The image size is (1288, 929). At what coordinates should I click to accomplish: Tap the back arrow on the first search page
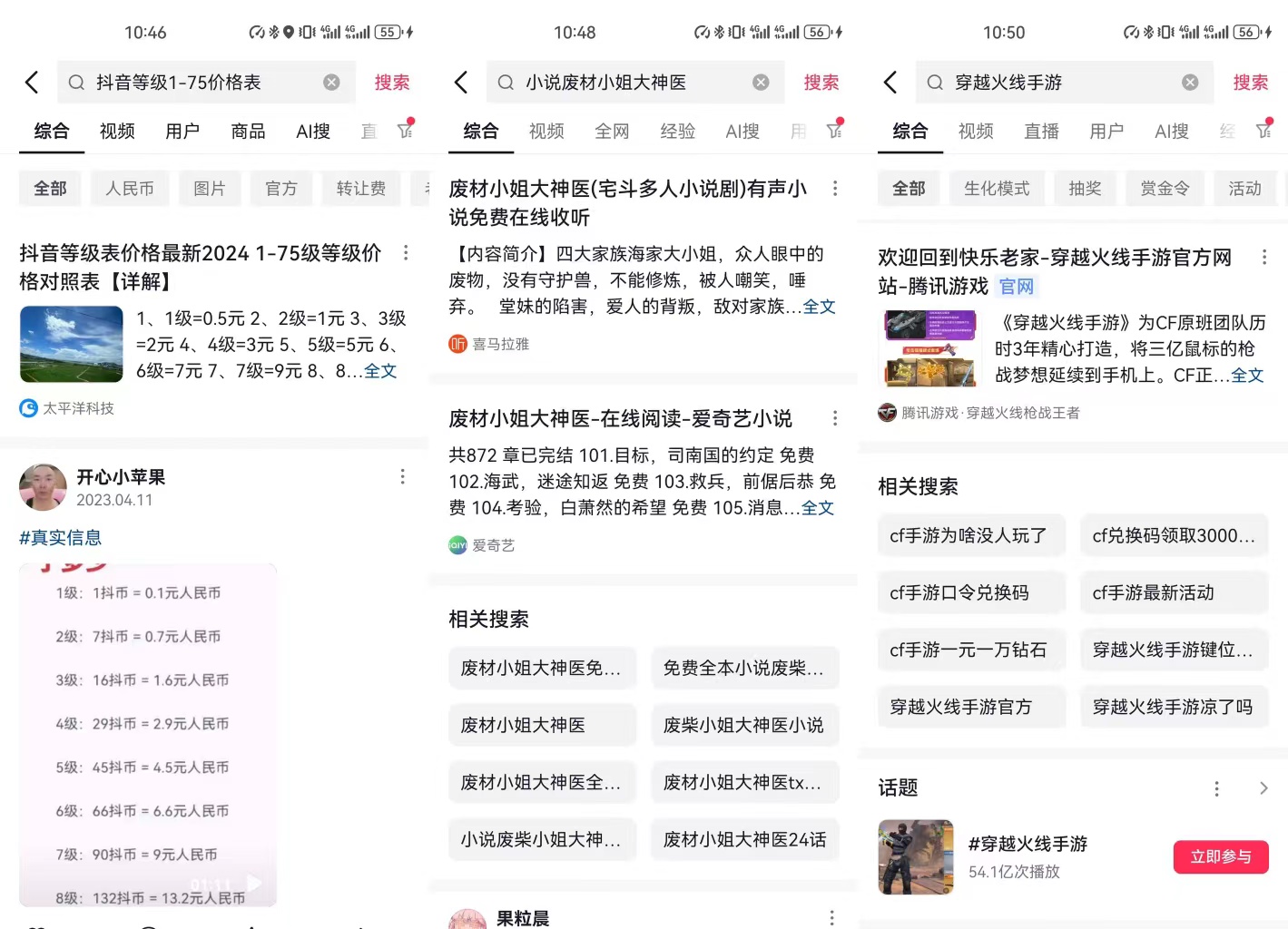[32, 82]
